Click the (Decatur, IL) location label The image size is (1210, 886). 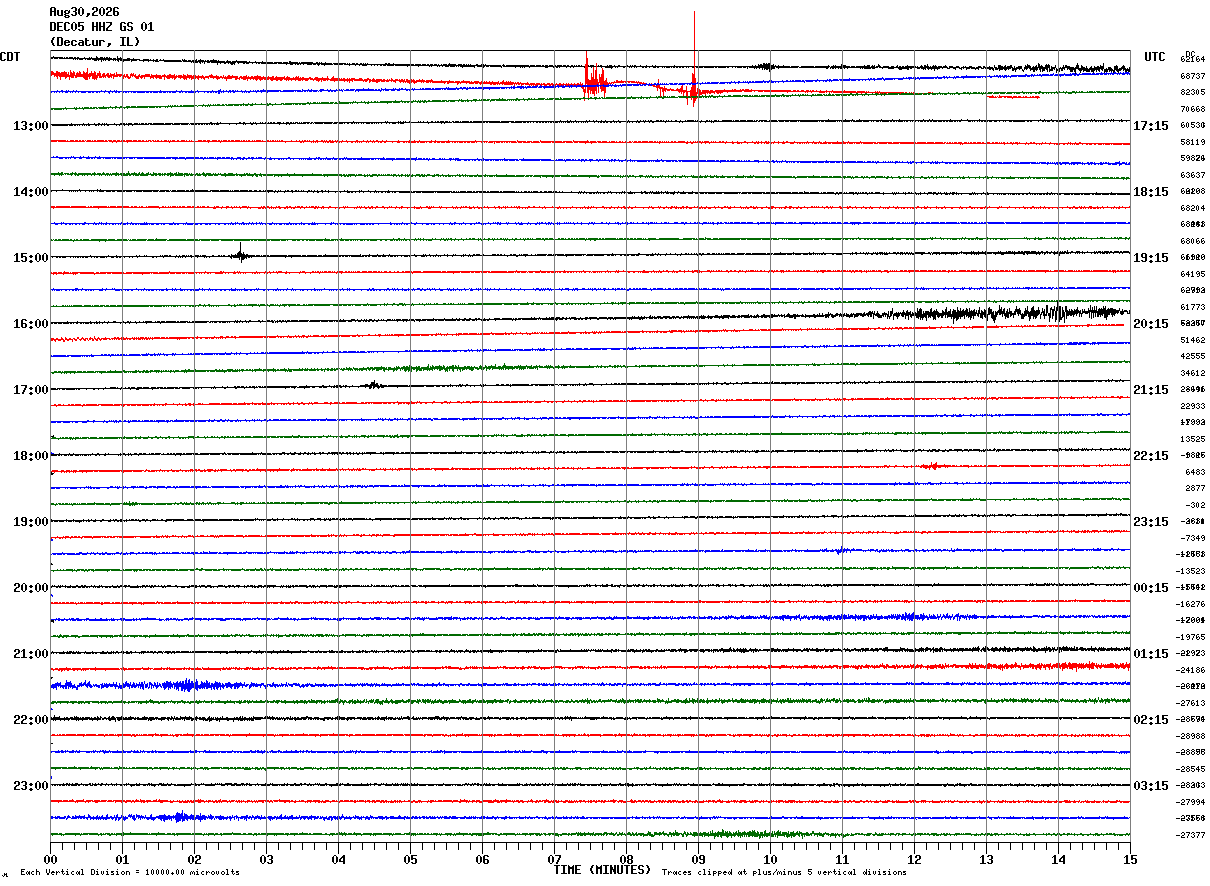coord(95,42)
